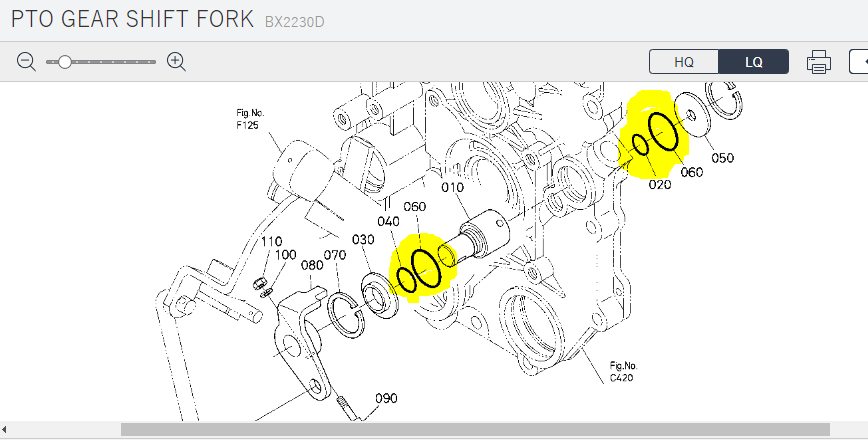Select part number 050 snap ring label

722,158
